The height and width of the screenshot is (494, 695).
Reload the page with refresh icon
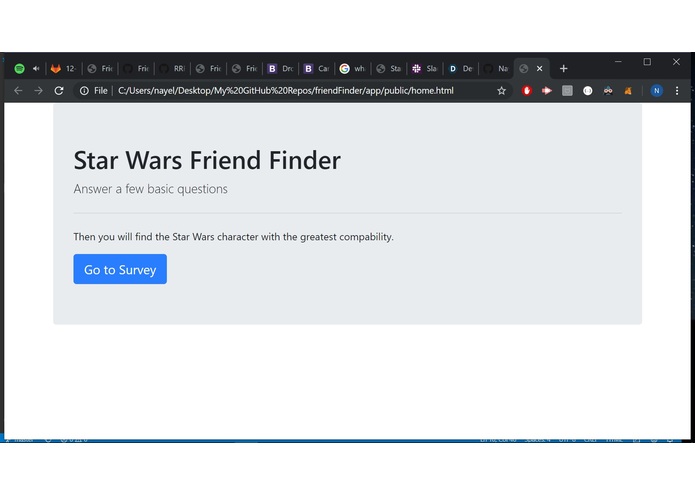59,91
